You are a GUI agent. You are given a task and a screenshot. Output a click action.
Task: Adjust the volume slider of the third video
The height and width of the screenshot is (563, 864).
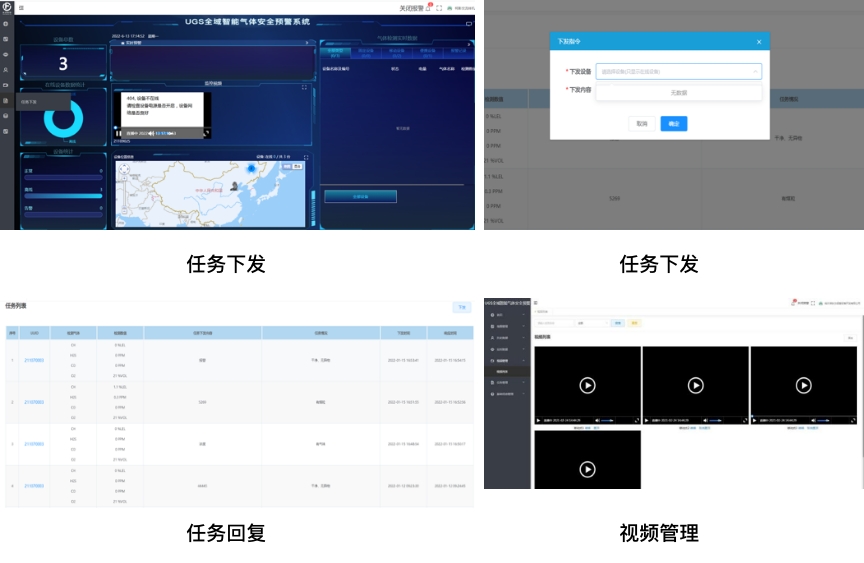(x=824, y=420)
